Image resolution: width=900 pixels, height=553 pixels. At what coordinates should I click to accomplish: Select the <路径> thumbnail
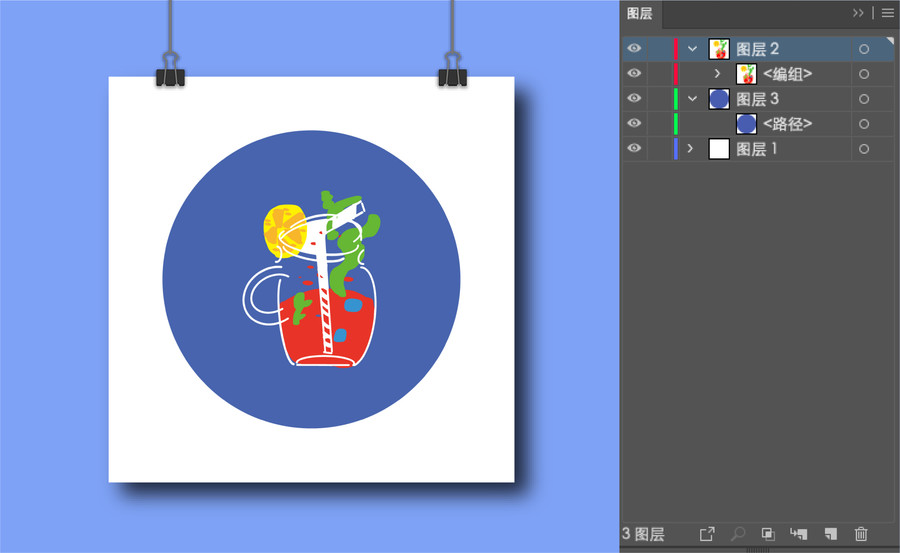[746, 124]
